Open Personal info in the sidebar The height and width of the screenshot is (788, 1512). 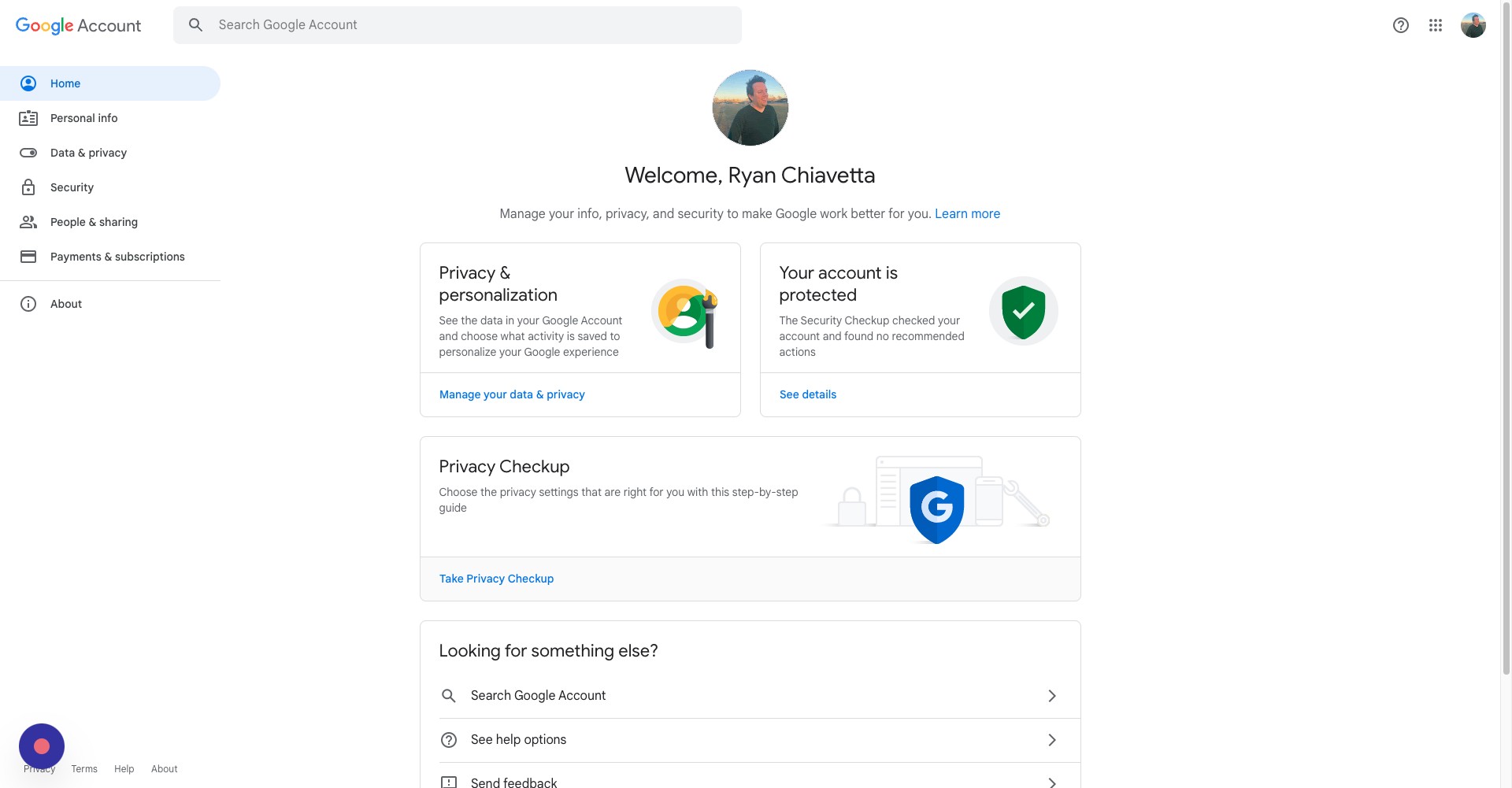tap(83, 118)
